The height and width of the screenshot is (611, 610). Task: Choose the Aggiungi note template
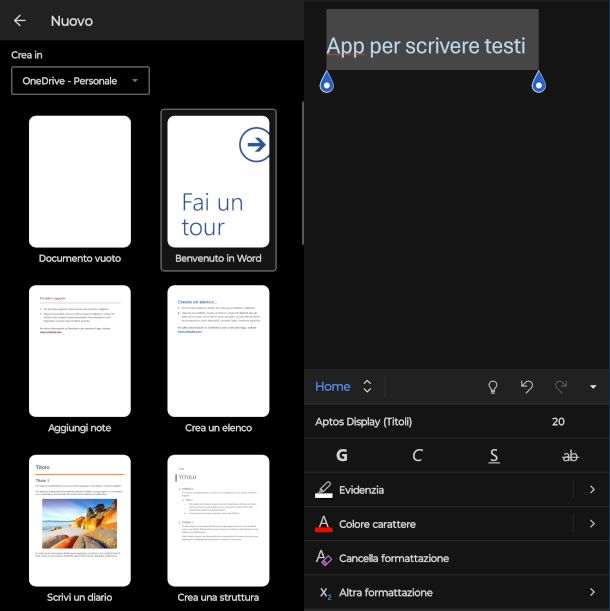click(80, 359)
